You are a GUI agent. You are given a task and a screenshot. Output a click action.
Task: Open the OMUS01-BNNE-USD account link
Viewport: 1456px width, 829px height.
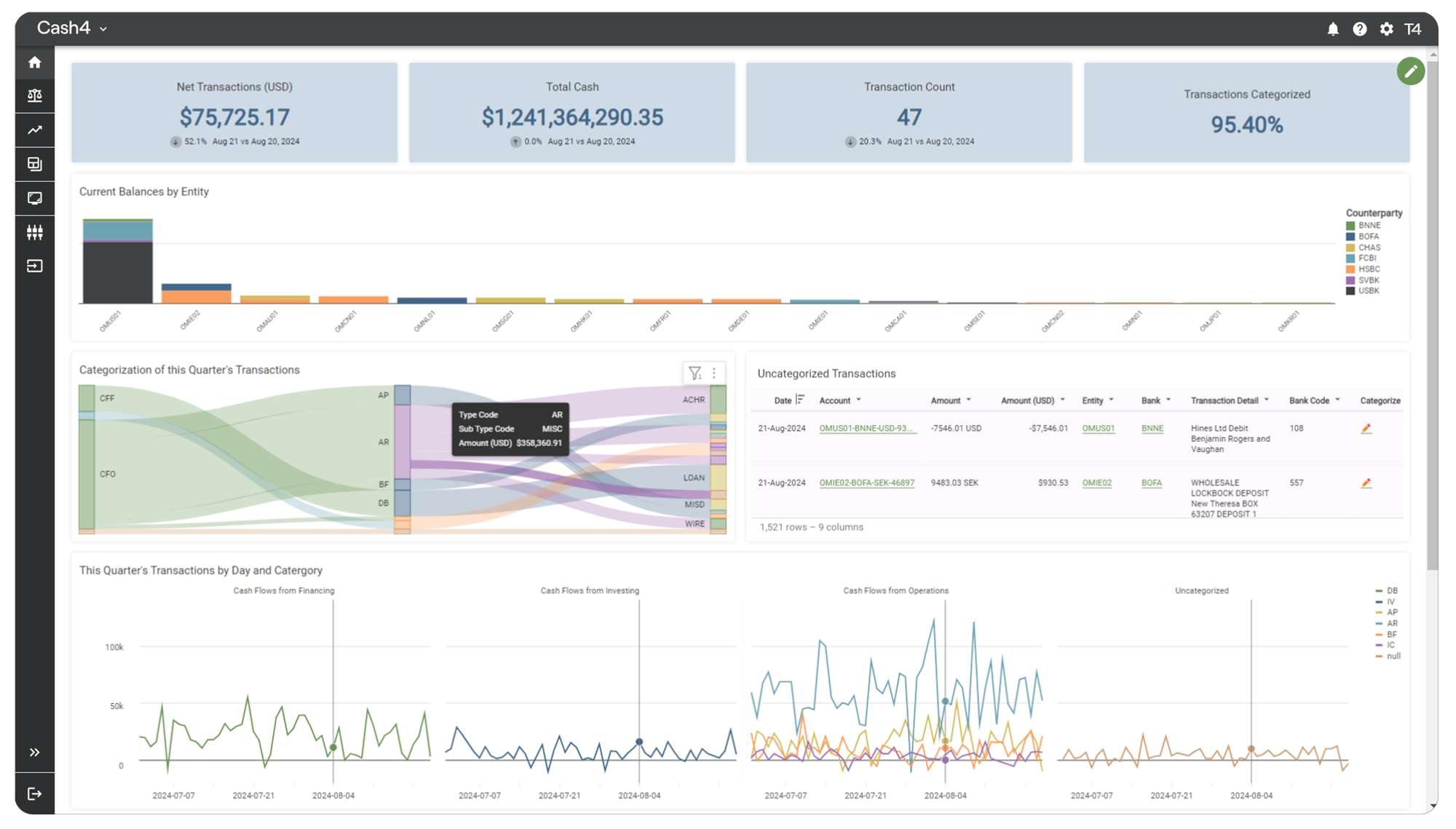tap(866, 429)
